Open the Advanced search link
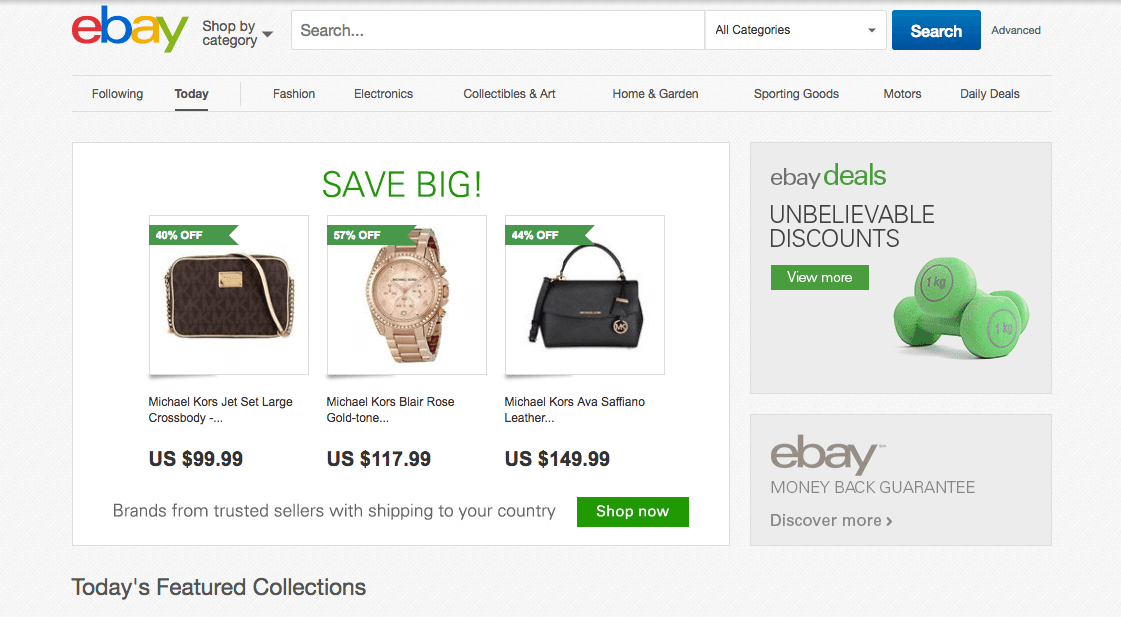Image resolution: width=1121 pixels, height=617 pixels. tap(1015, 30)
